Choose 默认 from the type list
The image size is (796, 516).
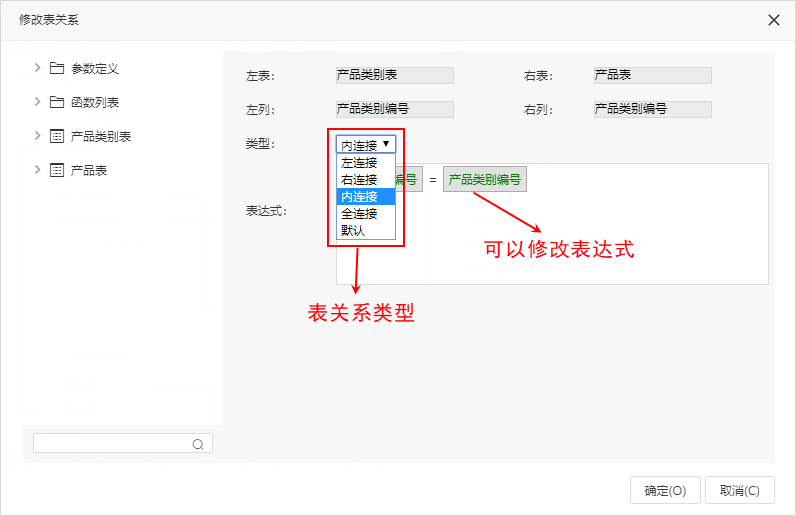tap(366, 231)
